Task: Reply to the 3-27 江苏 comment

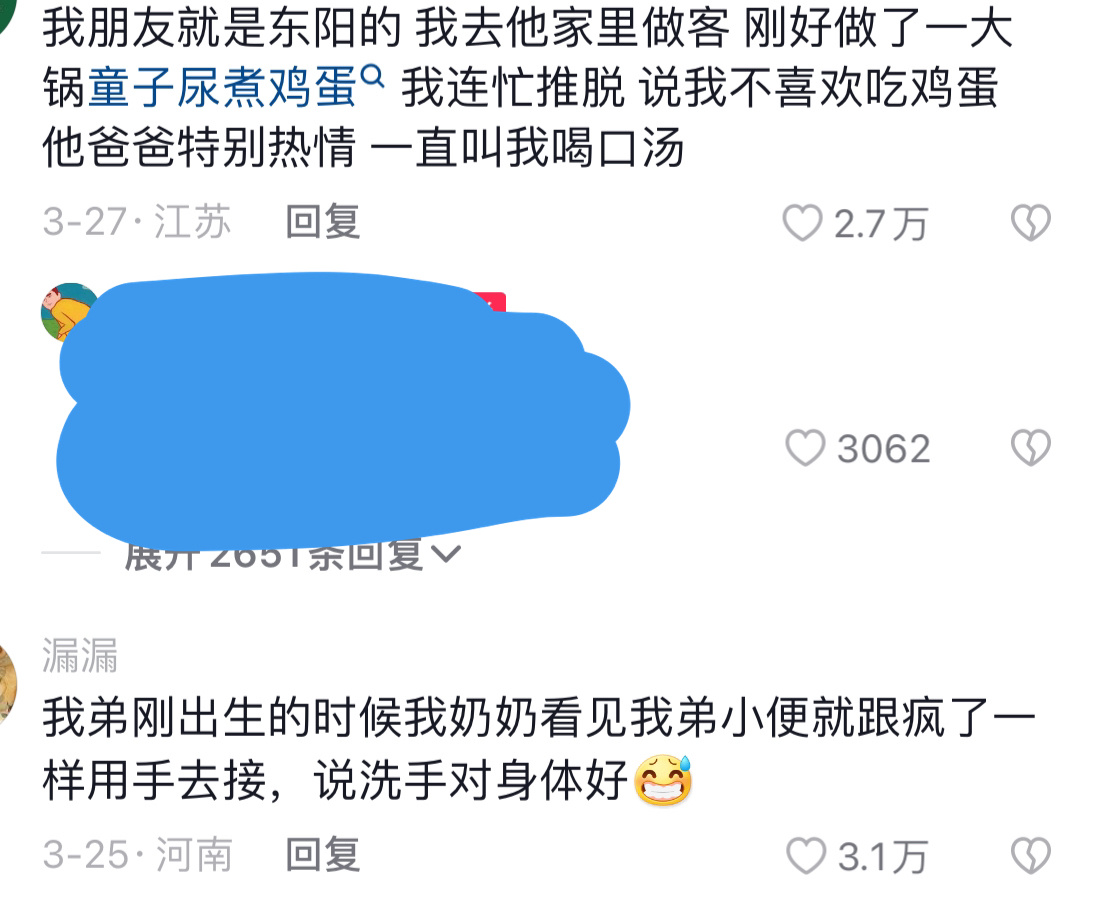Action: 323,222
